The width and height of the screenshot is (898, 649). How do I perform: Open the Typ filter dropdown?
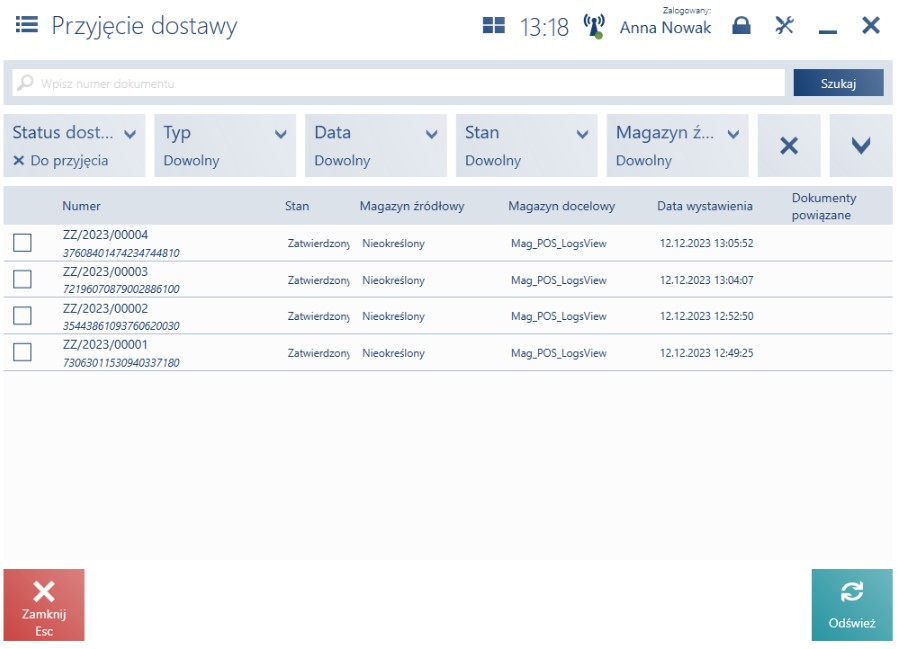(225, 145)
